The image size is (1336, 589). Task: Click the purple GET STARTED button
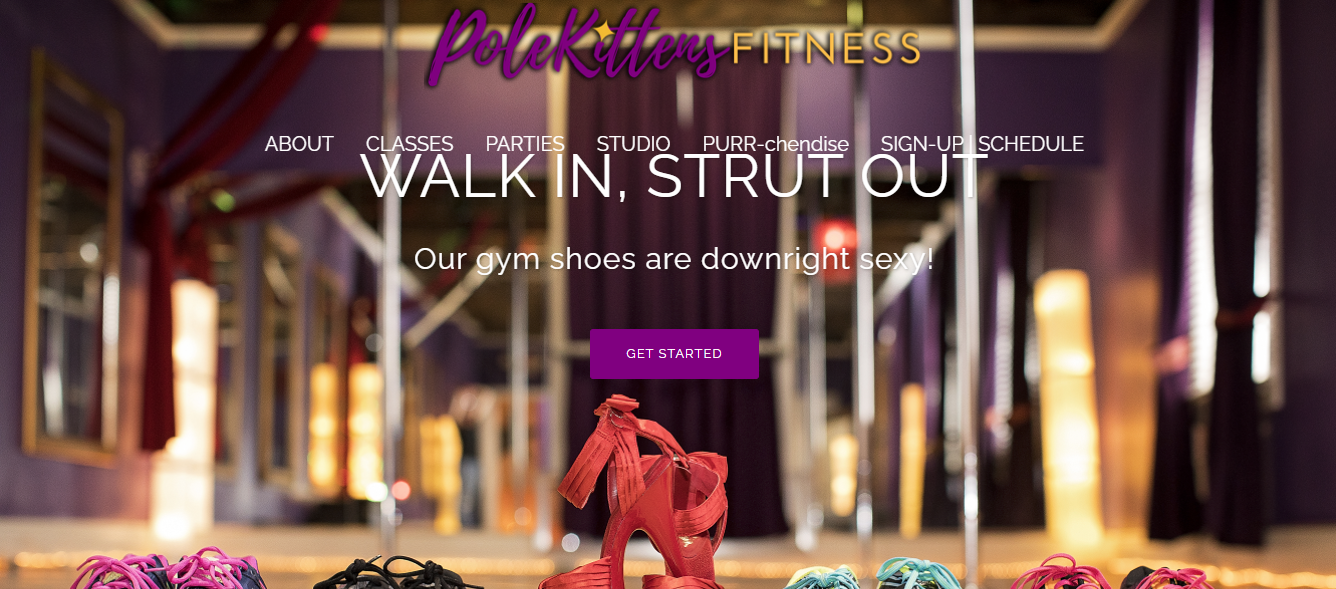point(674,354)
